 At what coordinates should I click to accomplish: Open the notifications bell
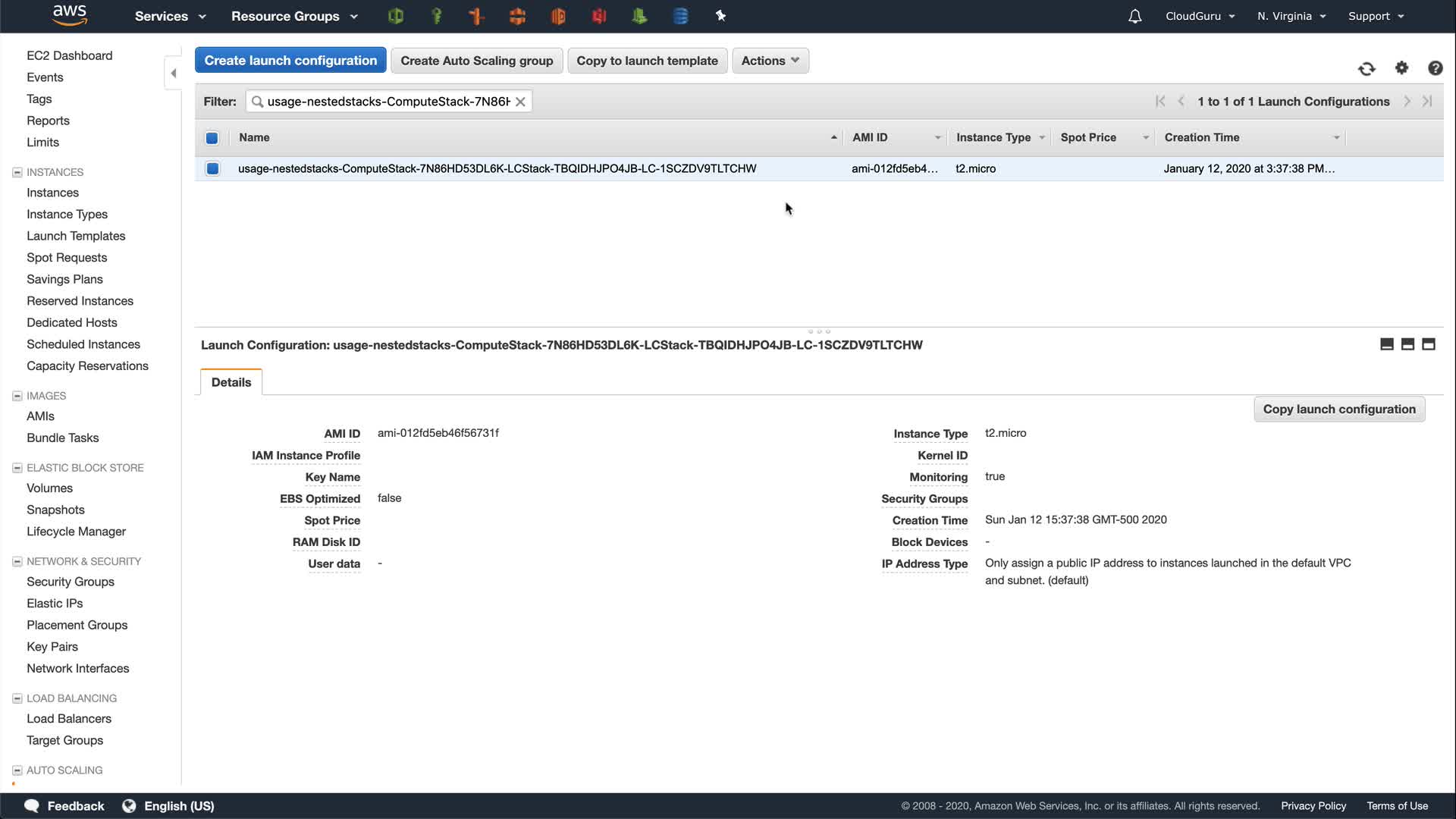coord(1134,16)
